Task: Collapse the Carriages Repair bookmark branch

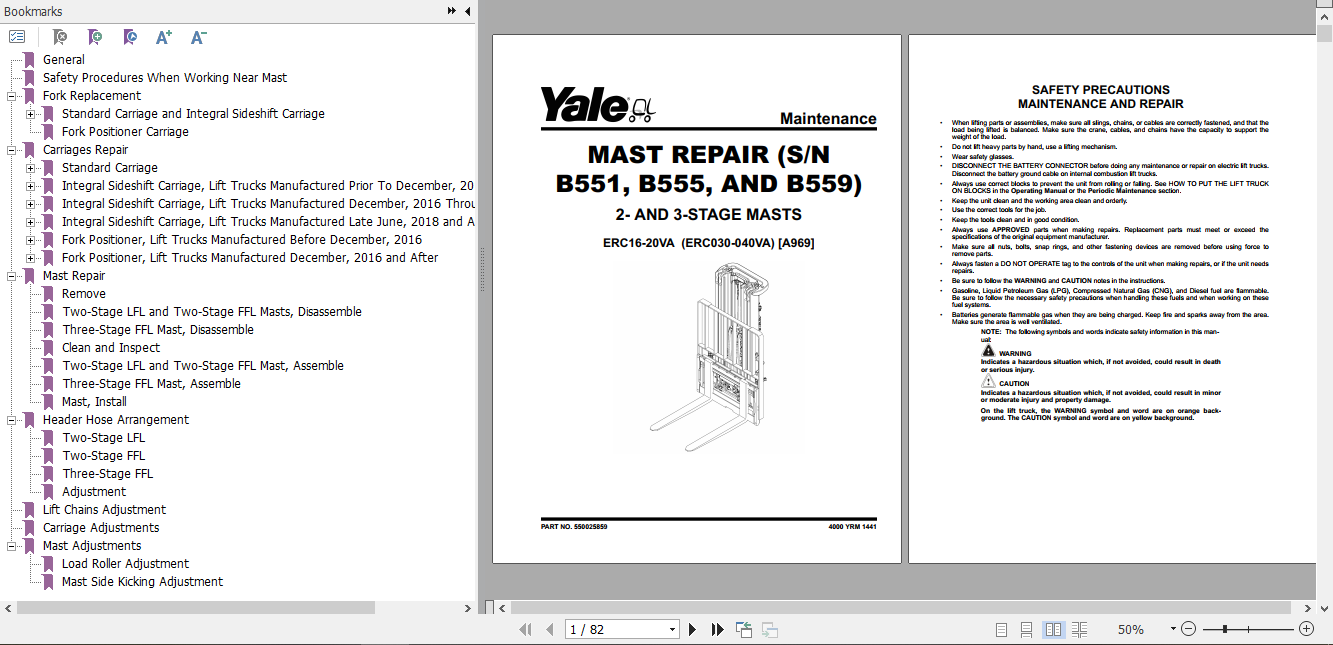Action: [12, 150]
